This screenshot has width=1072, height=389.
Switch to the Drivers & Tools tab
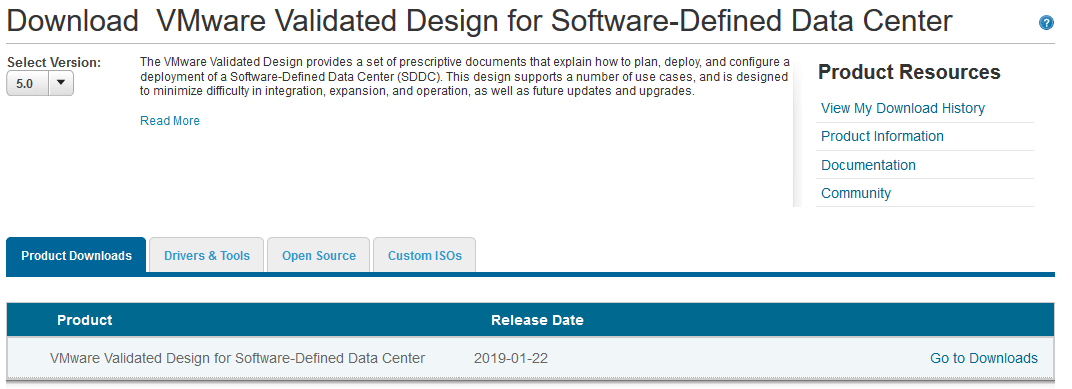pyautogui.click(x=206, y=256)
